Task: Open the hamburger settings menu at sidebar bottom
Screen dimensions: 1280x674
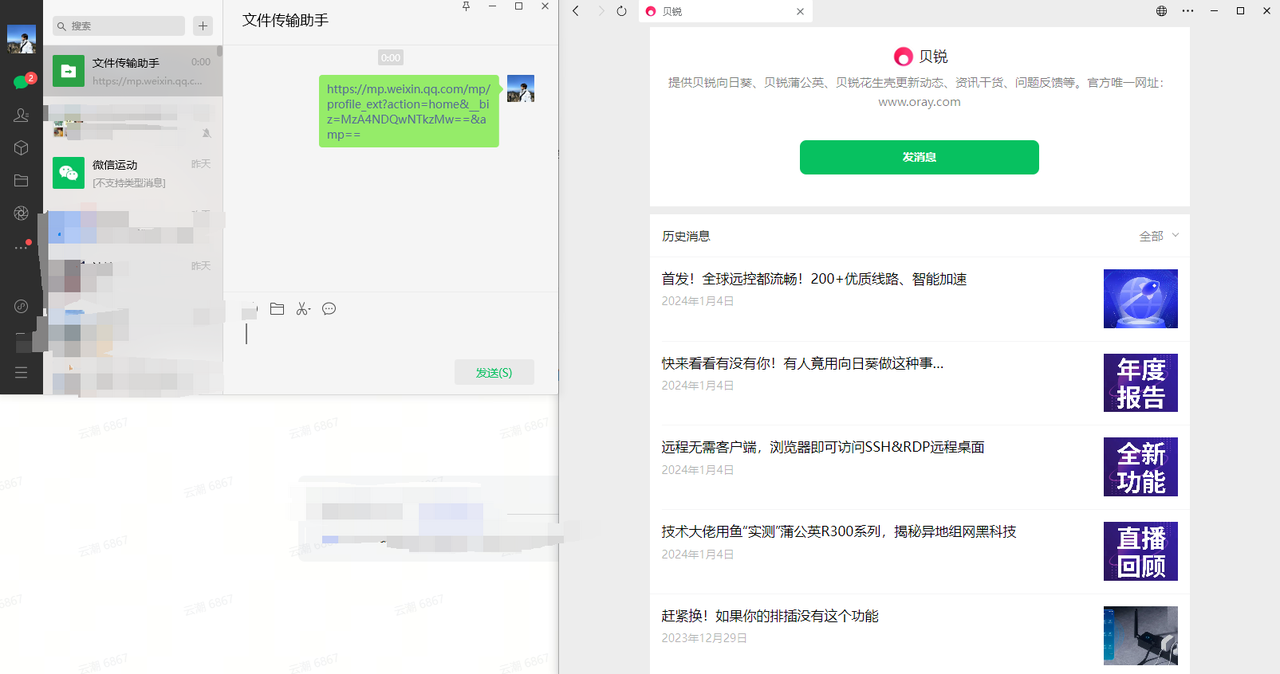Action: point(21,372)
